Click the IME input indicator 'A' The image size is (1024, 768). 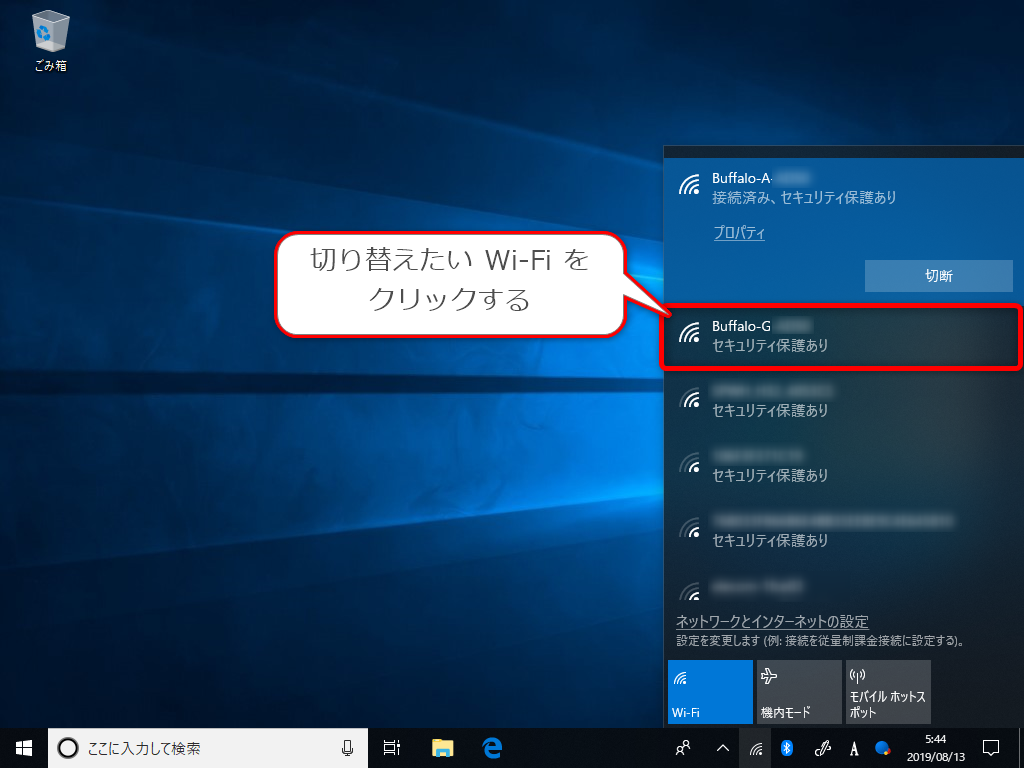point(852,747)
